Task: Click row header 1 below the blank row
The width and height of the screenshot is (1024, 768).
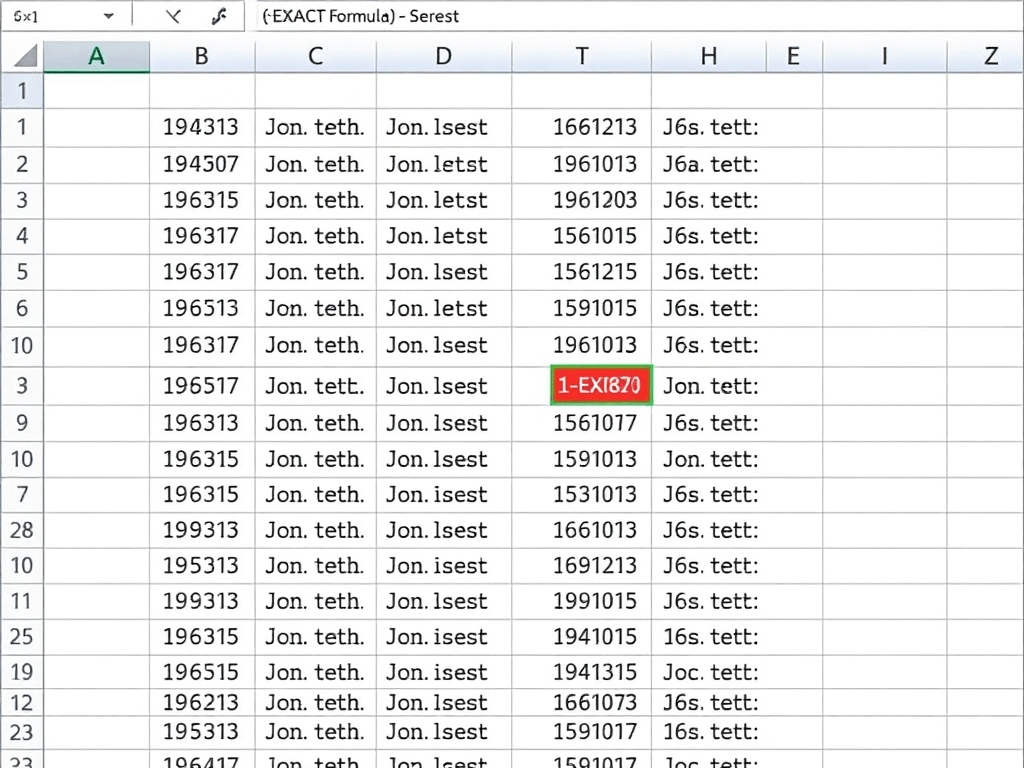Action: [22, 127]
